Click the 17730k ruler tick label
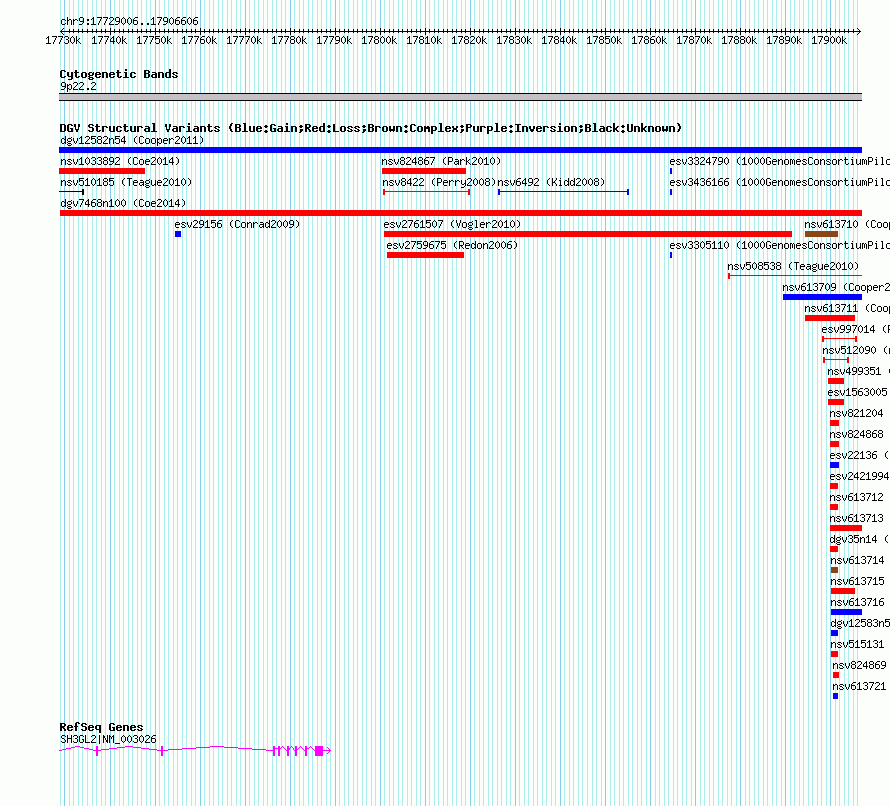 pos(63,40)
